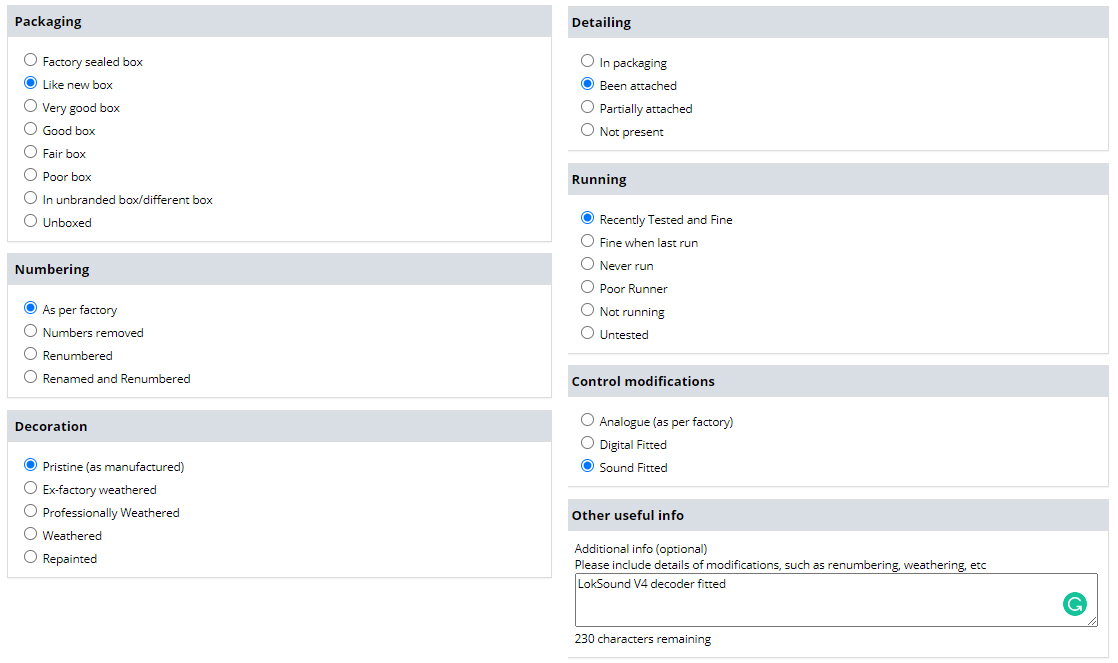The image size is (1118, 663).
Task: Click the Grammarly icon in the text area
Action: tap(1074, 604)
